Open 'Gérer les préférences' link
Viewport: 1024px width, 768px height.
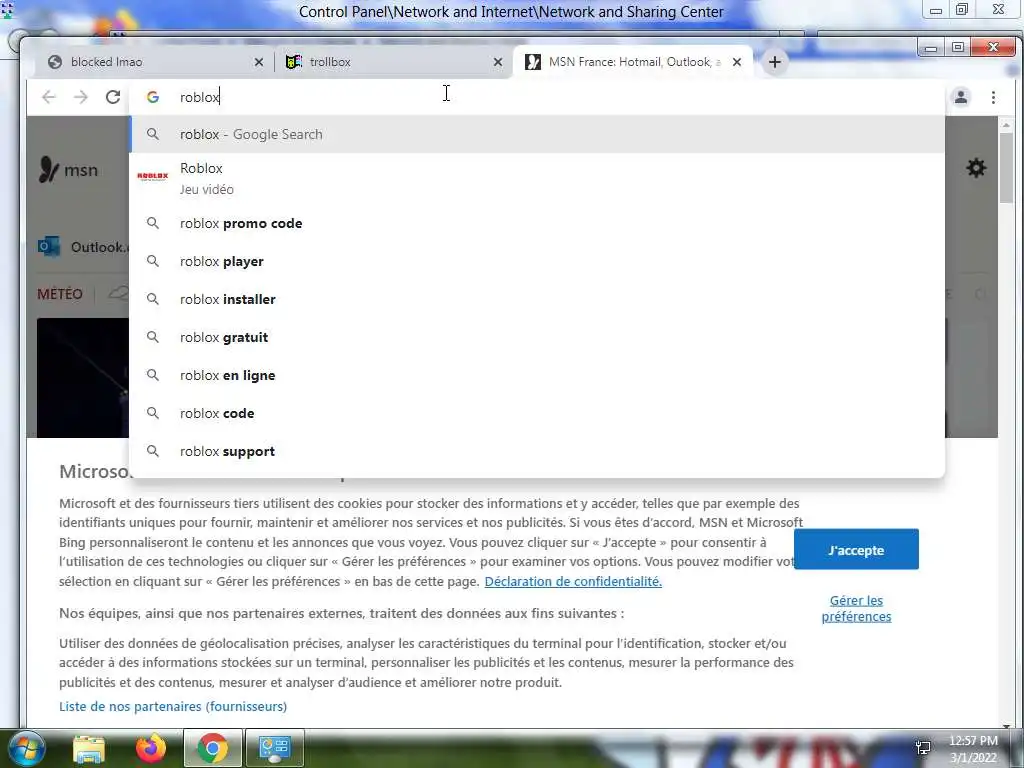856,608
